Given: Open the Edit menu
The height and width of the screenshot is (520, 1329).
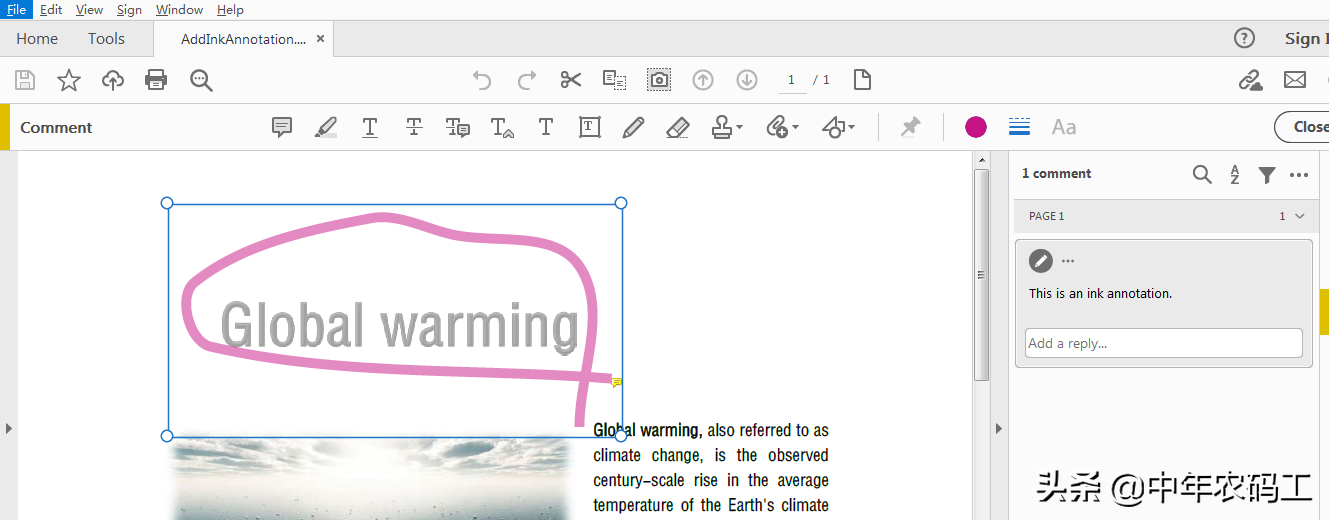Looking at the screenshot, I should (x=51, y=9).
